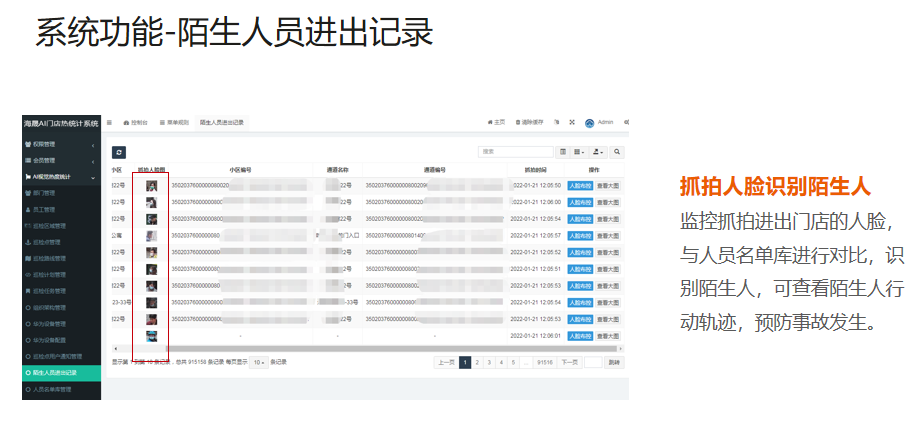Click the 清除缓存 clear cache icon
Image resolution: width=913 pixels, height=441 pixels.
point(532,122)
